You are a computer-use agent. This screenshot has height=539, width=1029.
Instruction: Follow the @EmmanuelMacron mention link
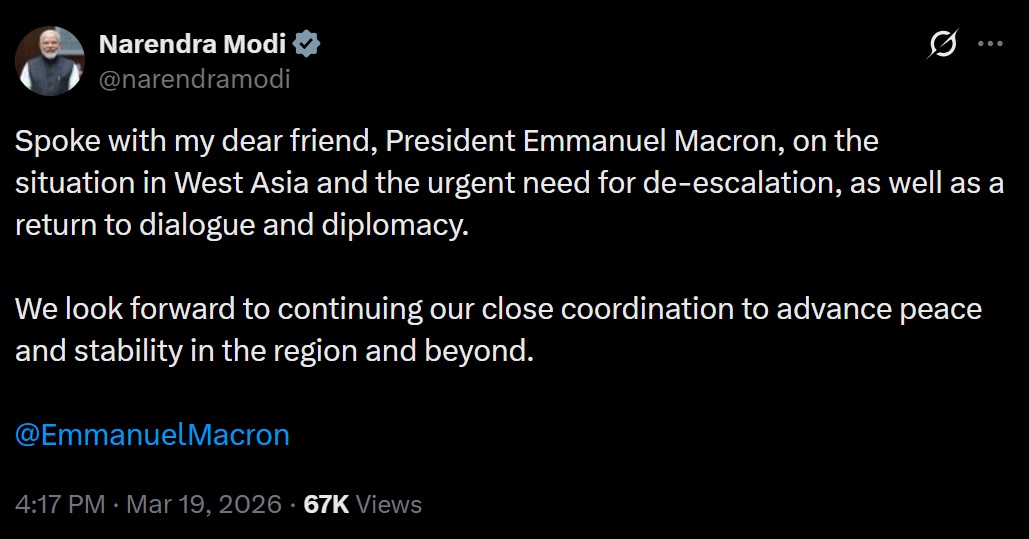(x=152, y=435)
